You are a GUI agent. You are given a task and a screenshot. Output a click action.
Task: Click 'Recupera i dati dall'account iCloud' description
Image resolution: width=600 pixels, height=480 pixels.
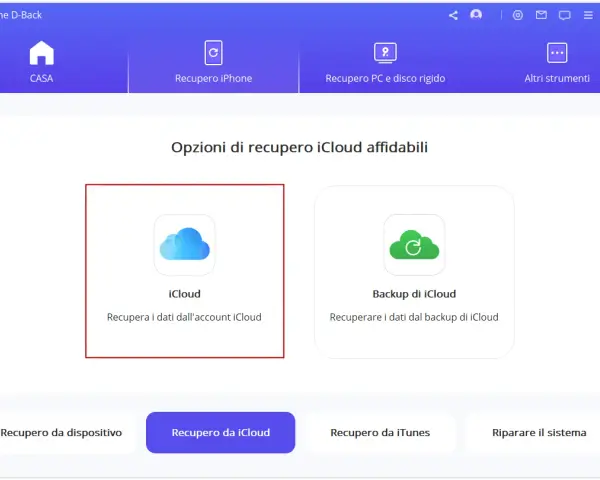[x=184, y=317]
